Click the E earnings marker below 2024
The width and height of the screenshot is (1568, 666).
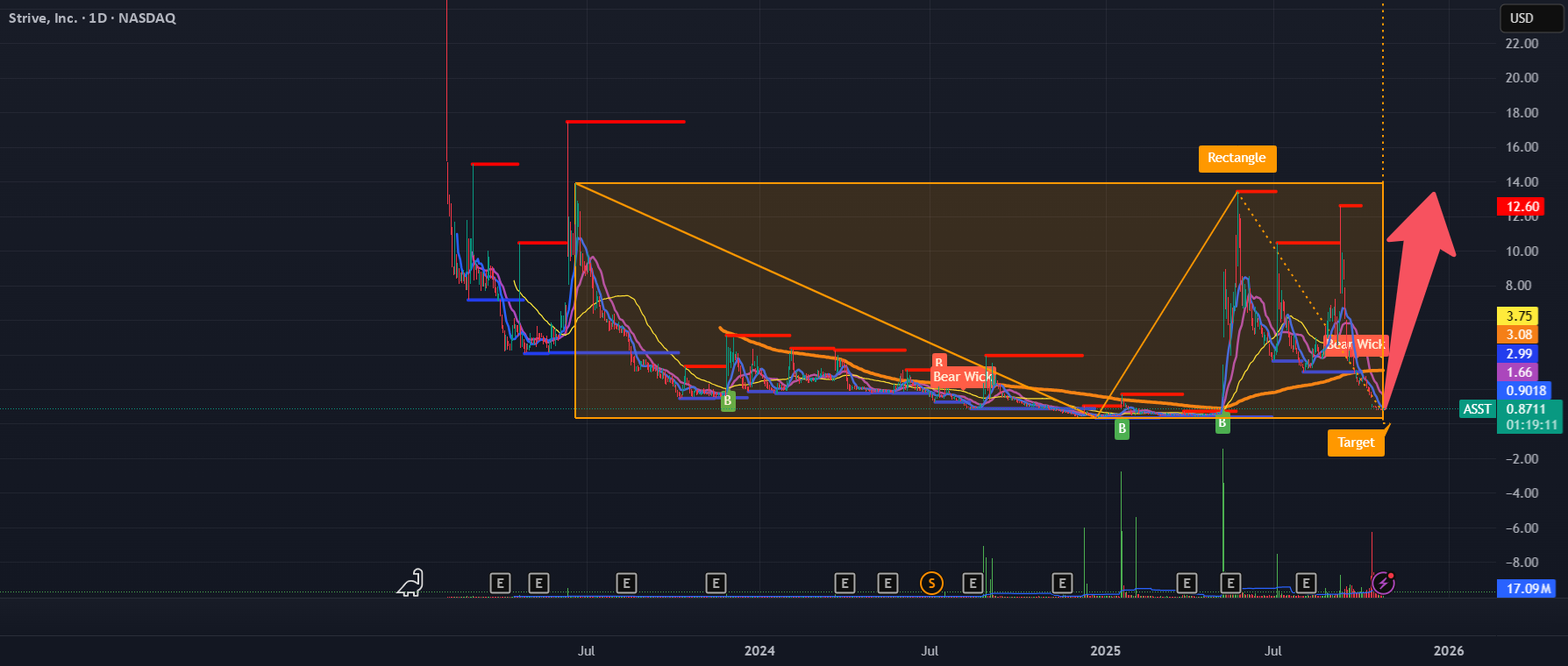[716, 583]
